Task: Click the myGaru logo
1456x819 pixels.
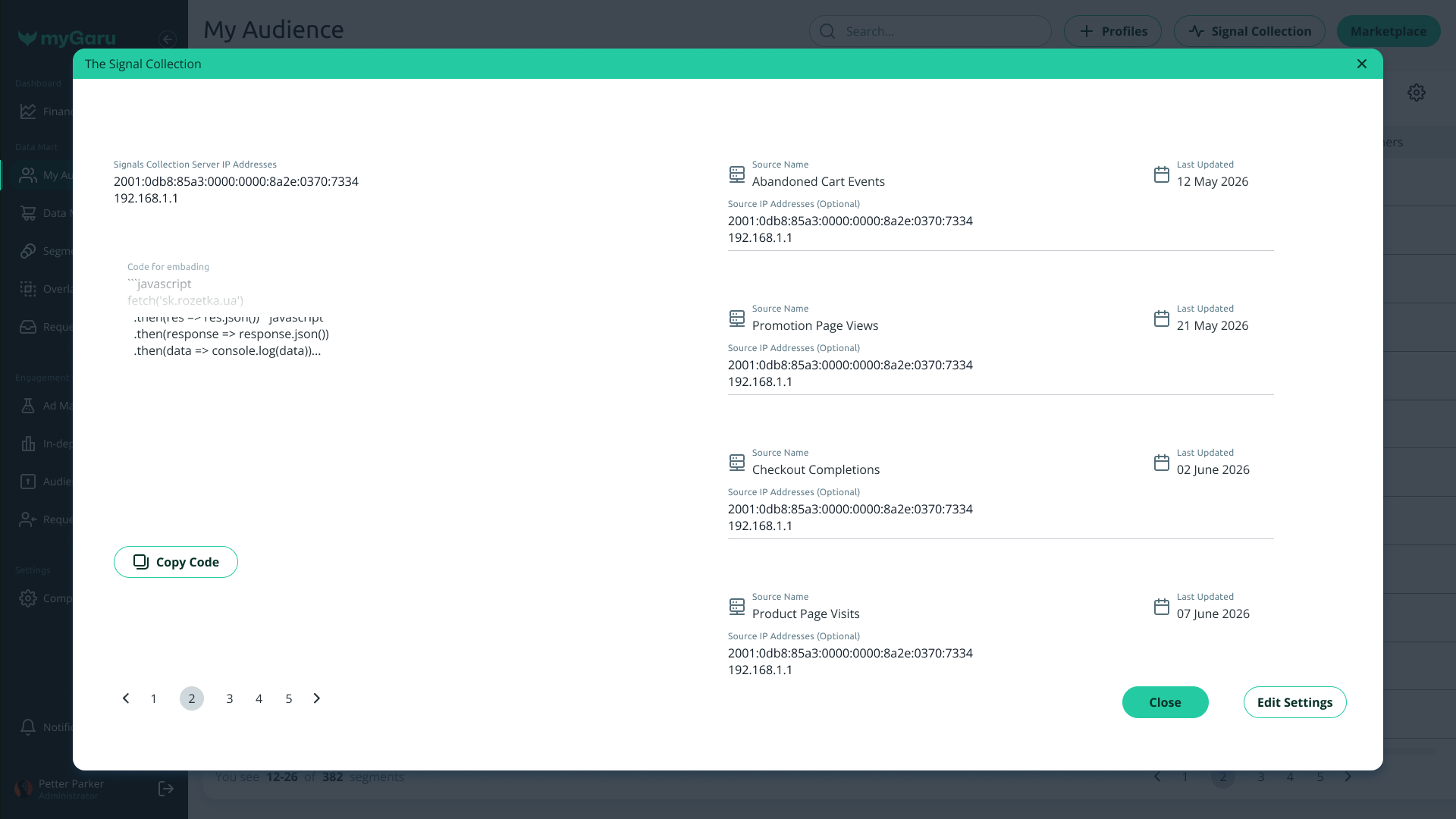Action: click(67, 38)
